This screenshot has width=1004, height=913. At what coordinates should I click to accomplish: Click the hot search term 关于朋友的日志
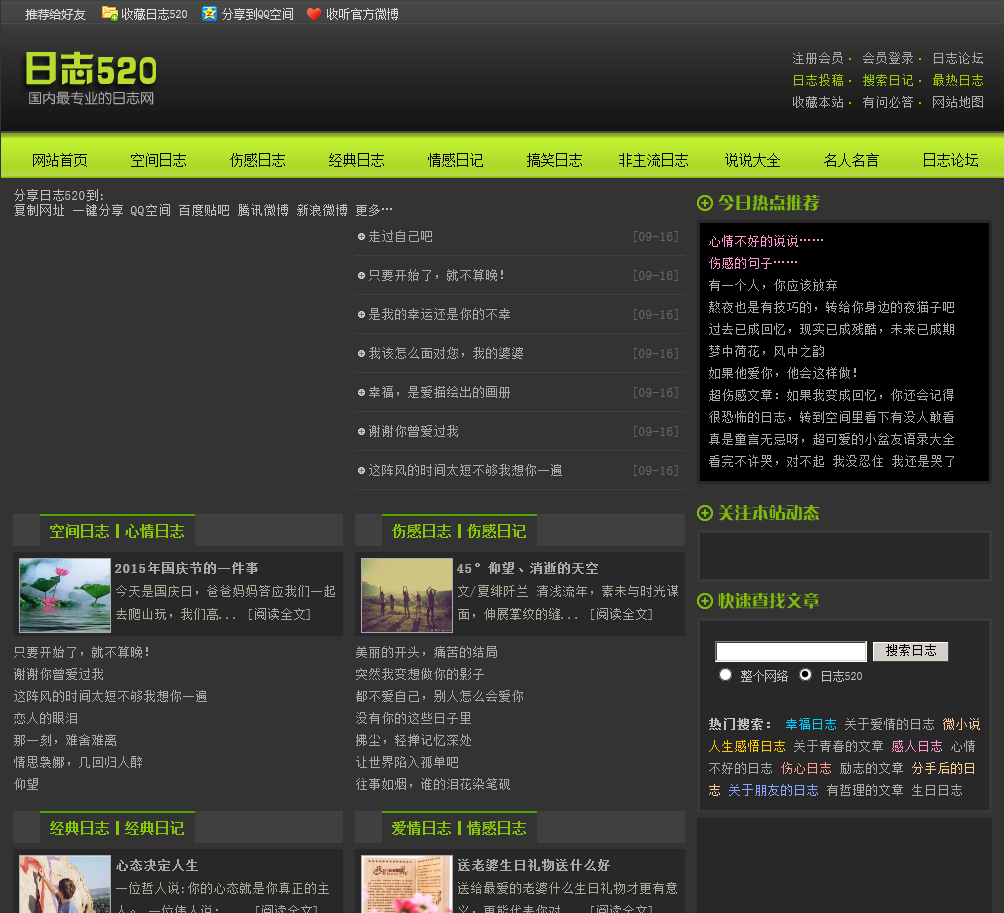(x=773, y=791)
